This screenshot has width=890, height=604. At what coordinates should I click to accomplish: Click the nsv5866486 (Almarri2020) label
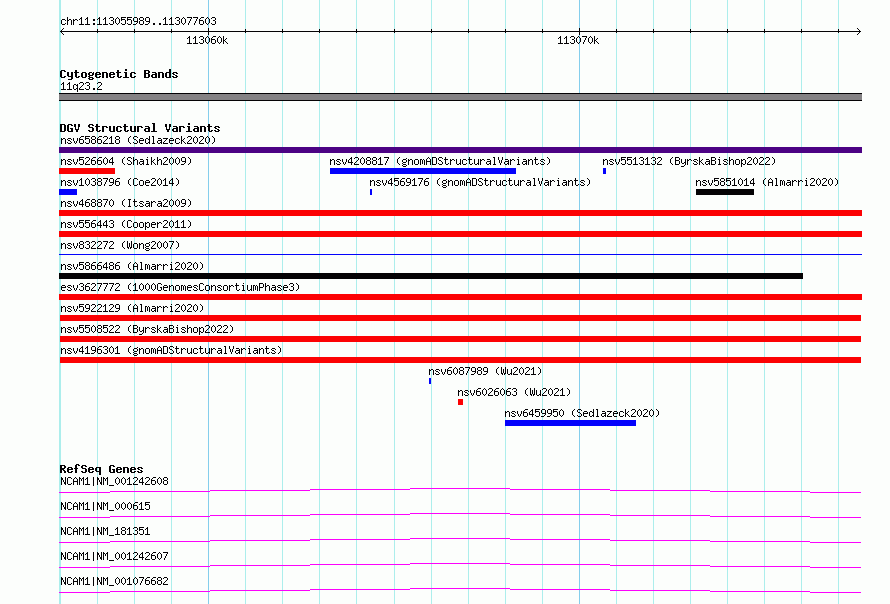132,266
